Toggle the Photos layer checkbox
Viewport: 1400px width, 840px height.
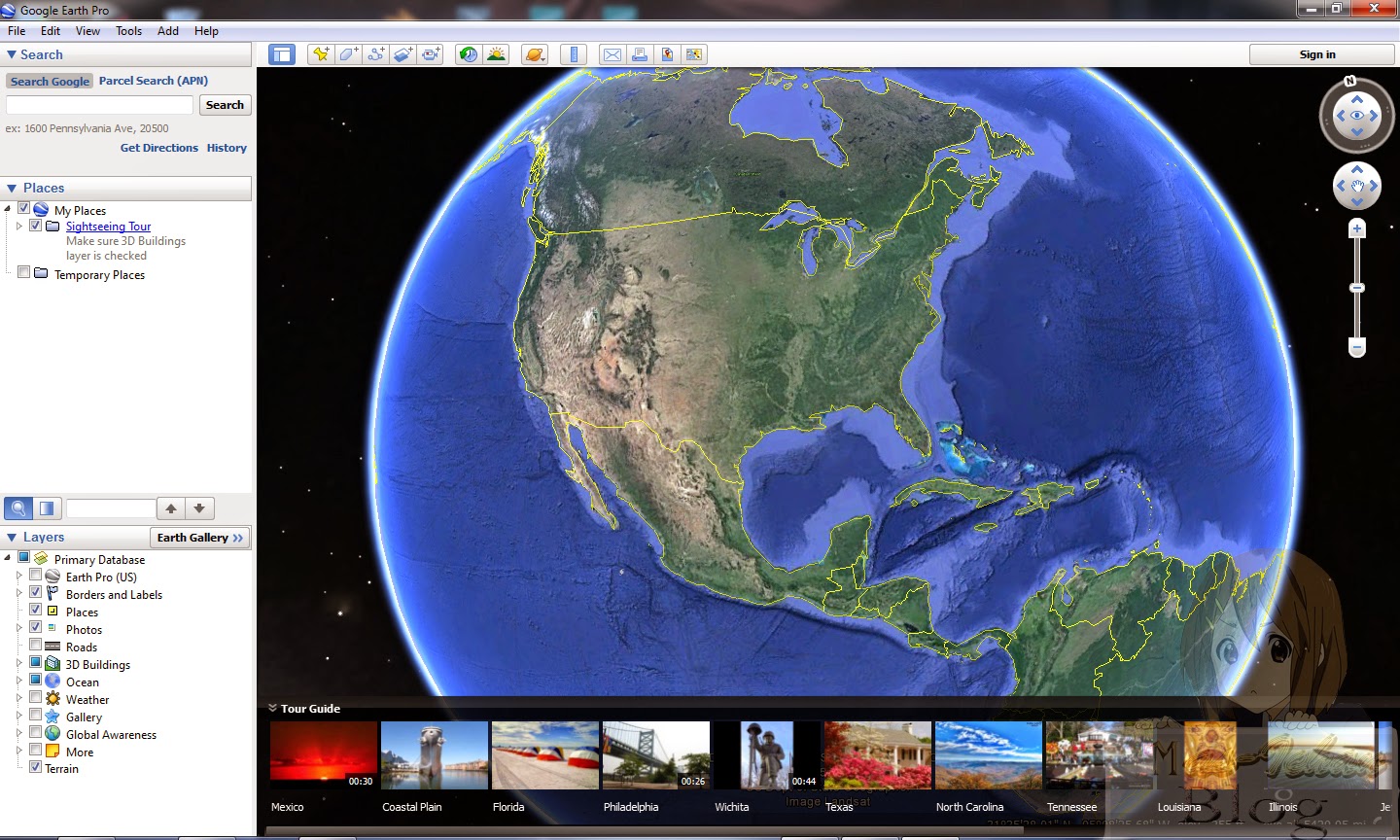[35, 627]
